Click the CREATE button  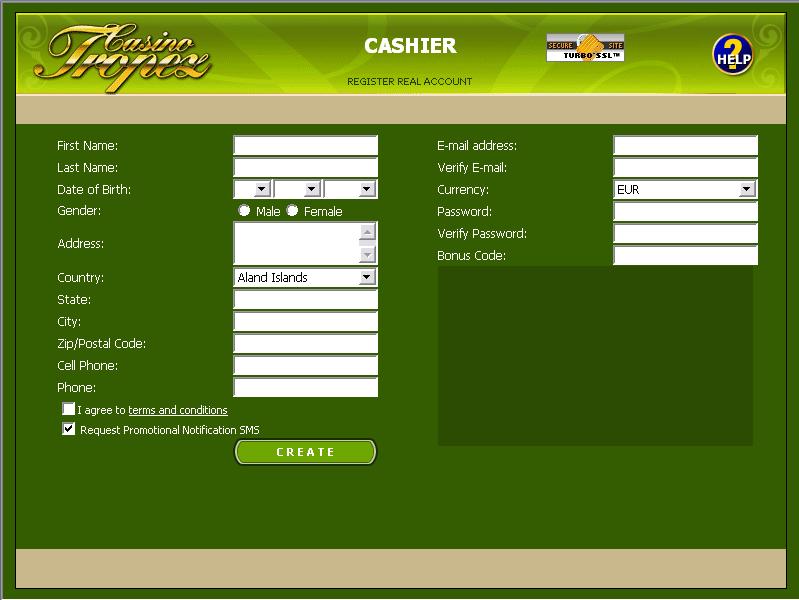click(x=305, y=452)
